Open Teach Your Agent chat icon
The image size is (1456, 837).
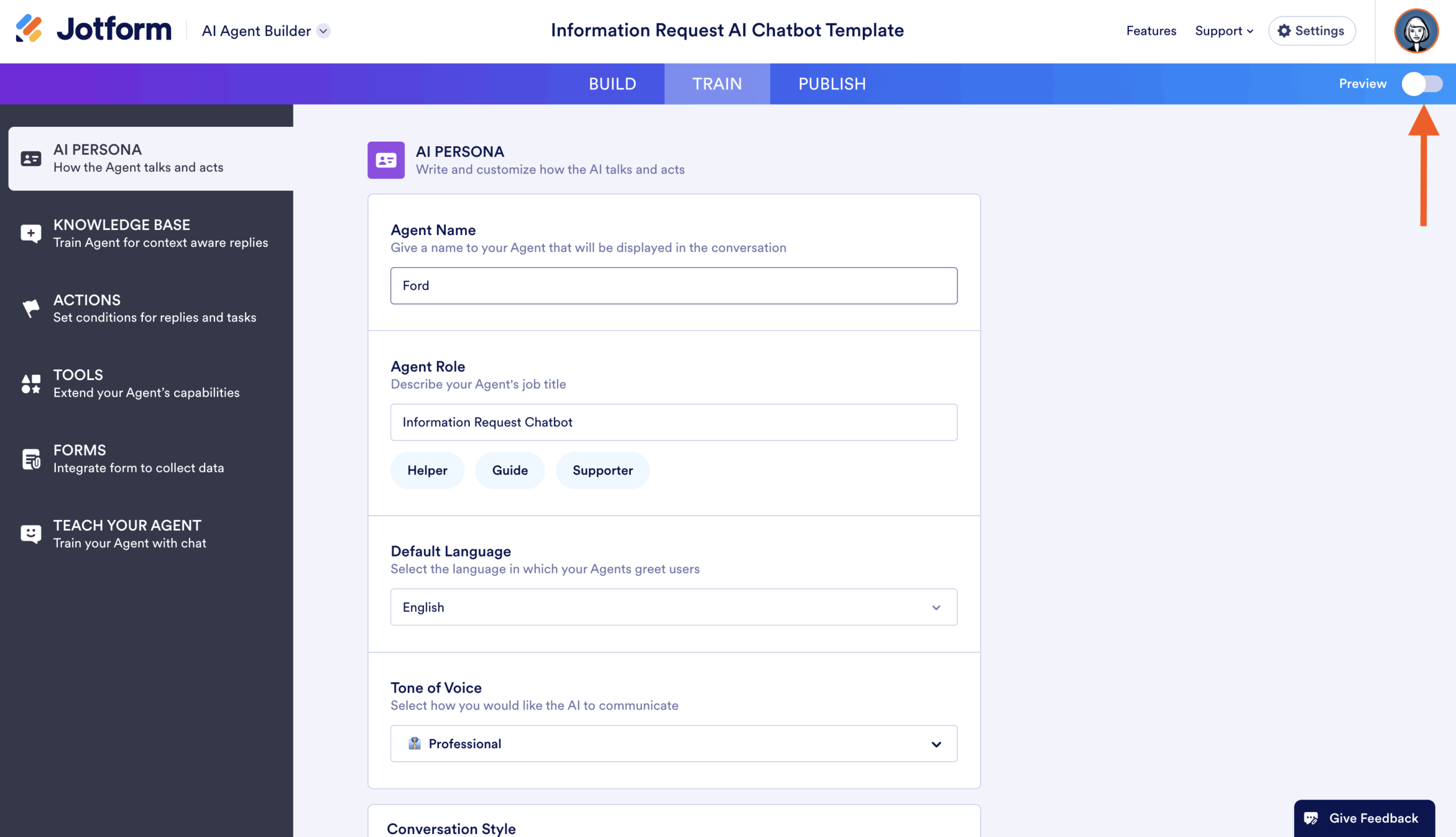pos(31,534)
